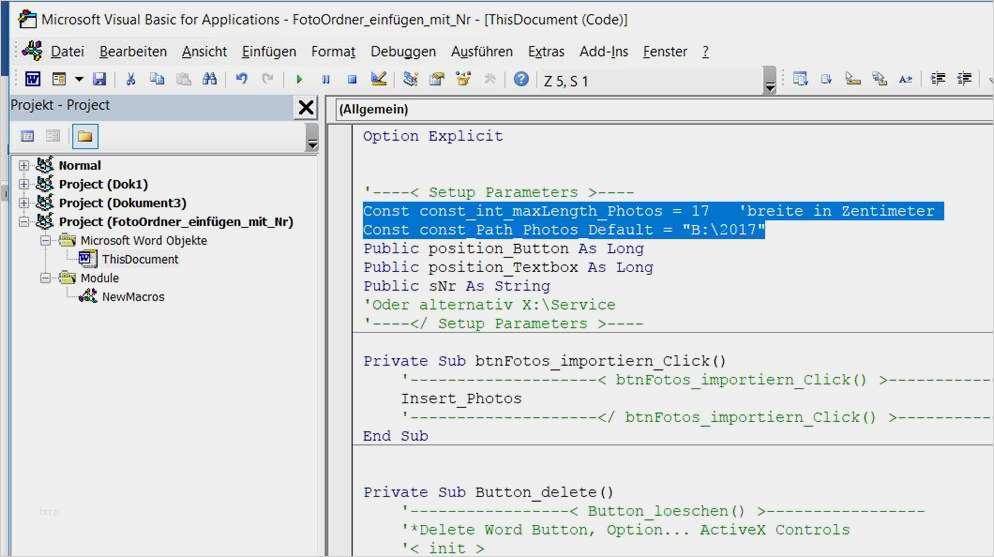Open Project panel toolbar options arrow

coord(312,137)
